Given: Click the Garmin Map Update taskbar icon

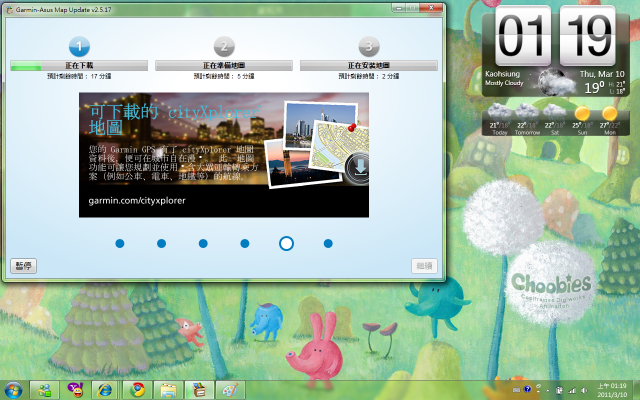Looking at the screenshot, I should tap(200, 390).
